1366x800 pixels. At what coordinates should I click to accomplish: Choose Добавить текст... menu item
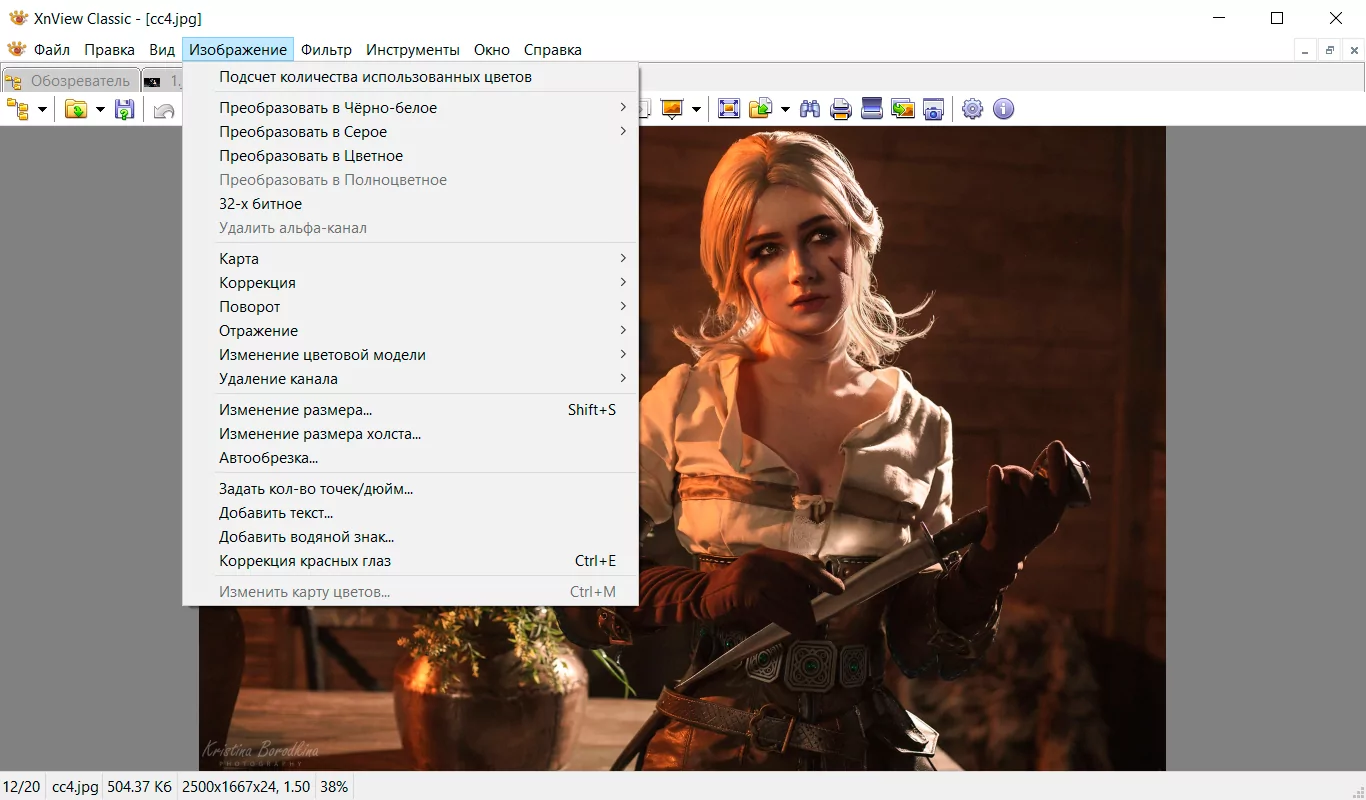click(410, 513)
